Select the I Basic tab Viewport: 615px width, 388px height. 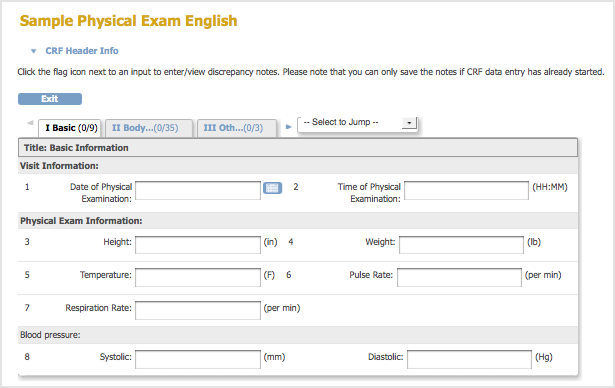point(70,128)
